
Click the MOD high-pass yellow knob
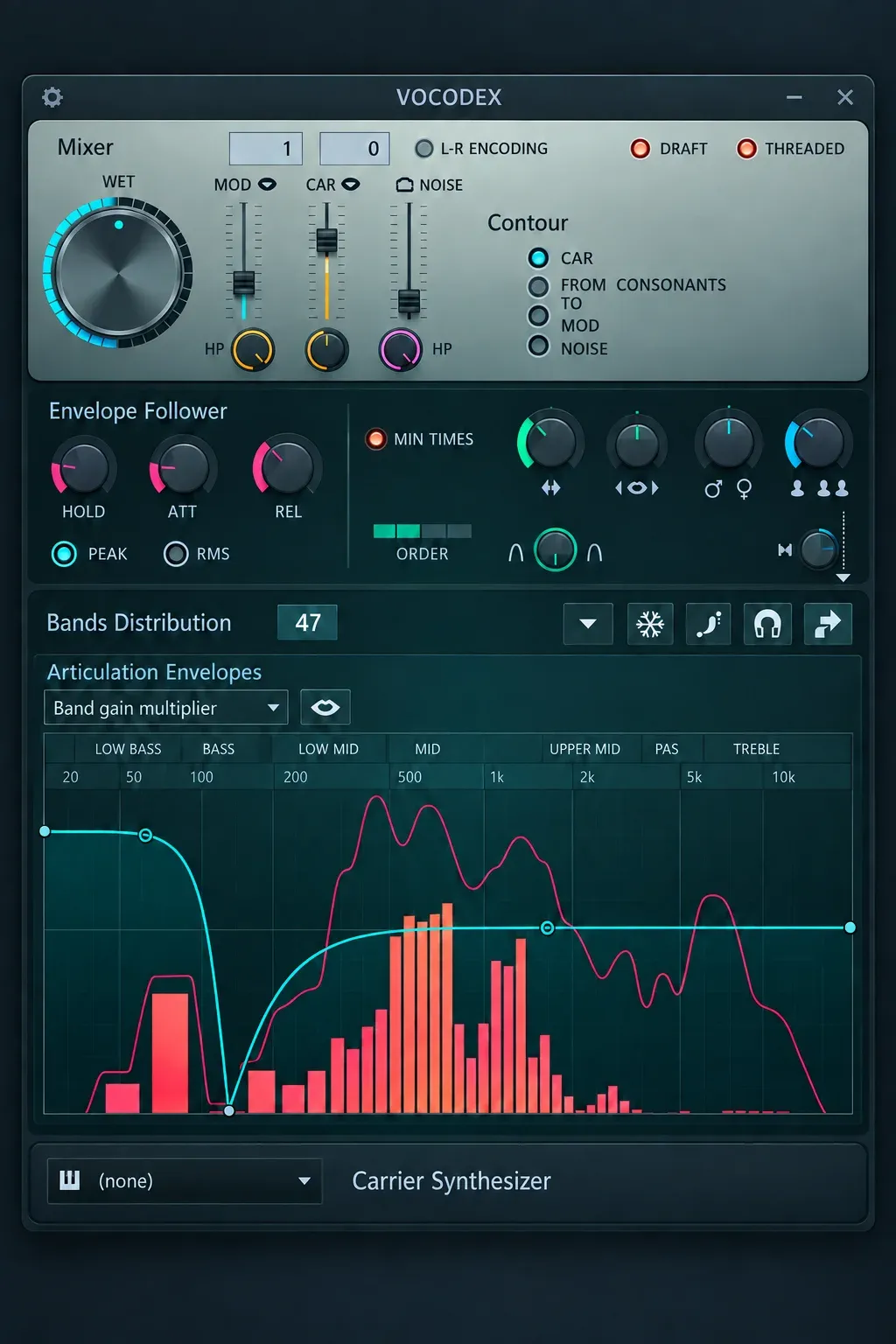click(254, 350)
